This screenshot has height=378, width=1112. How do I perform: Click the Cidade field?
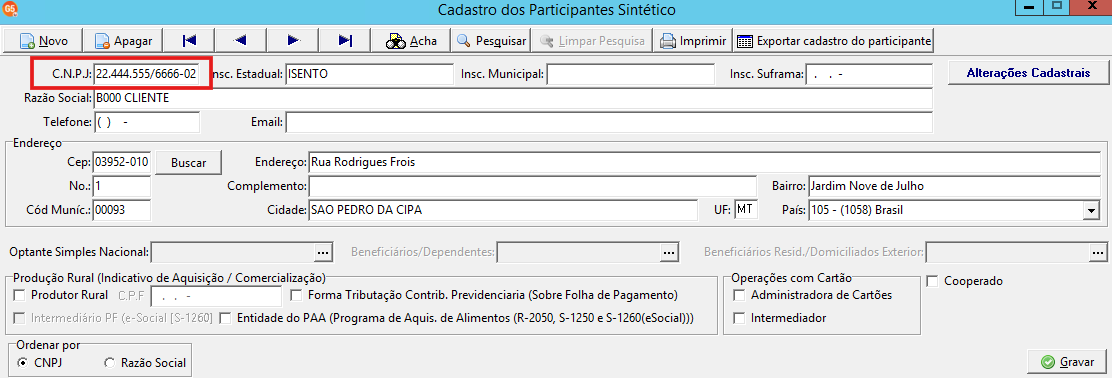click(503, 210)
